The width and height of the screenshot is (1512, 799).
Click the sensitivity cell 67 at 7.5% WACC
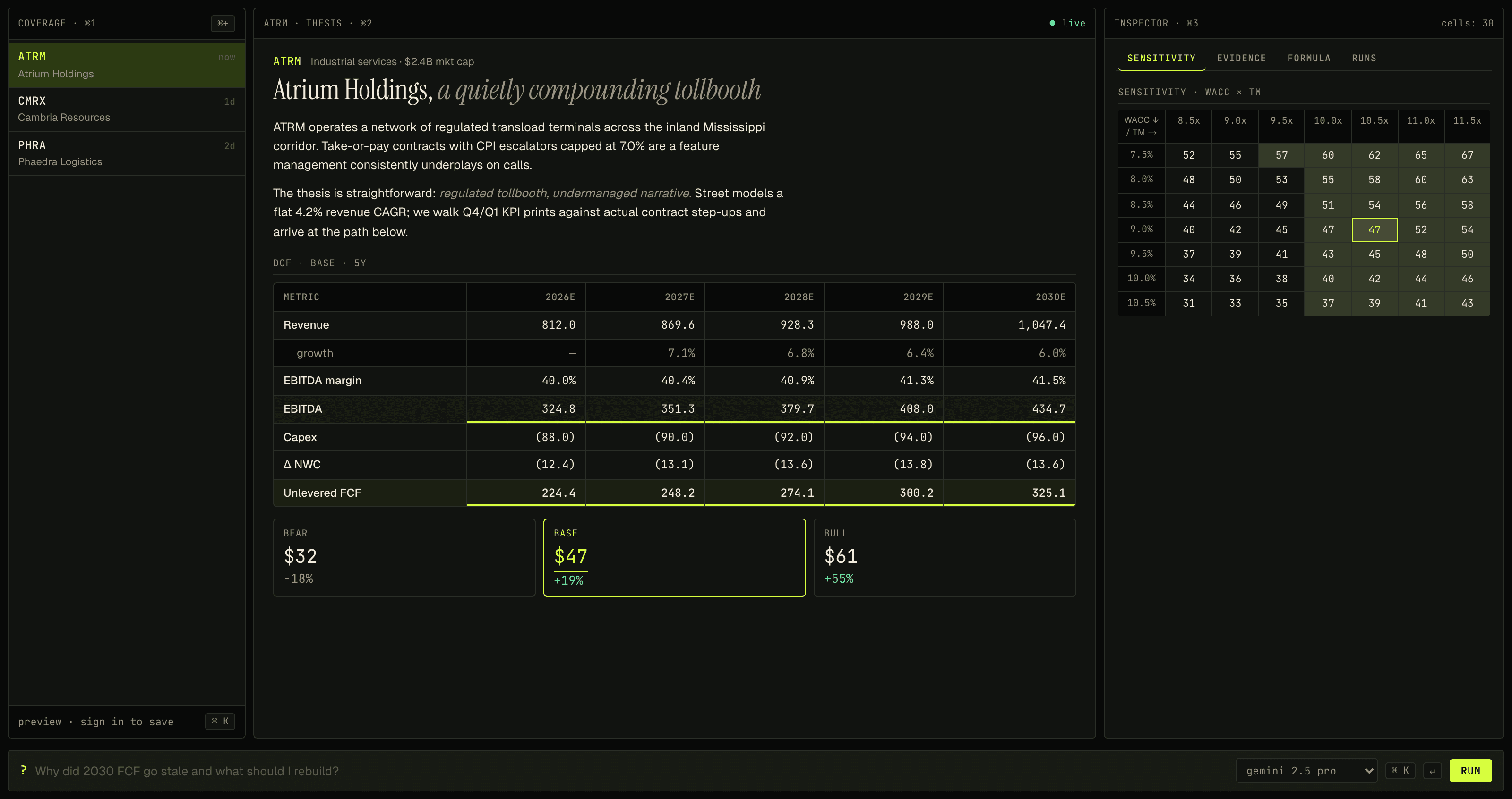click(1467, 155)
